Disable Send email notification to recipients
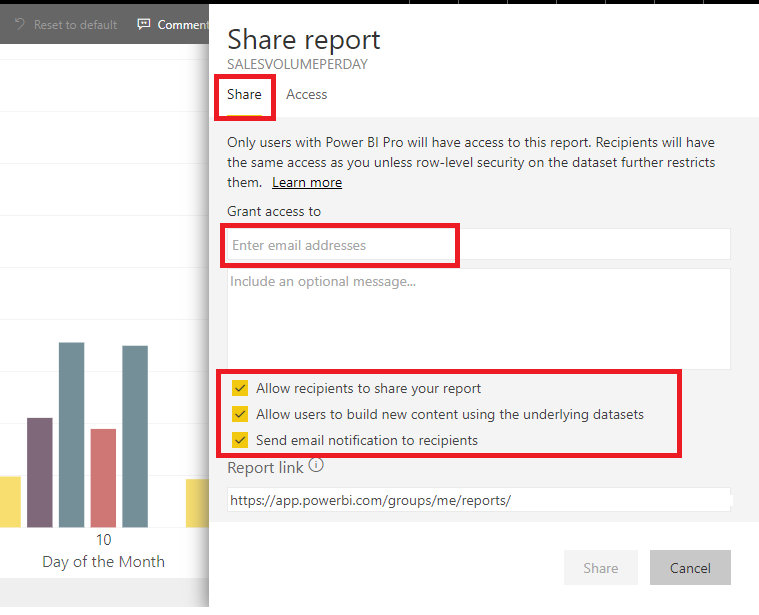The height and width of the screenshot is (615, 759). (x=240, y=440)
